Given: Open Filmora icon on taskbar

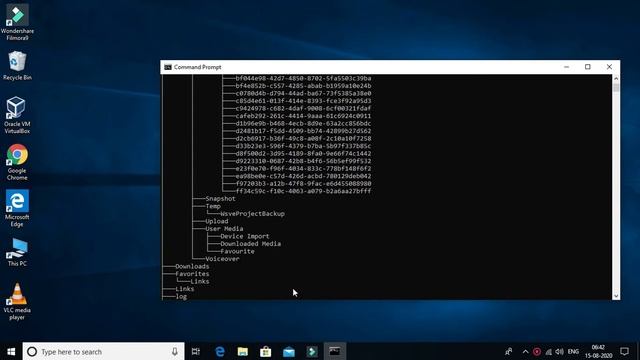Looking at the screenshot, I should coord(312,351).
